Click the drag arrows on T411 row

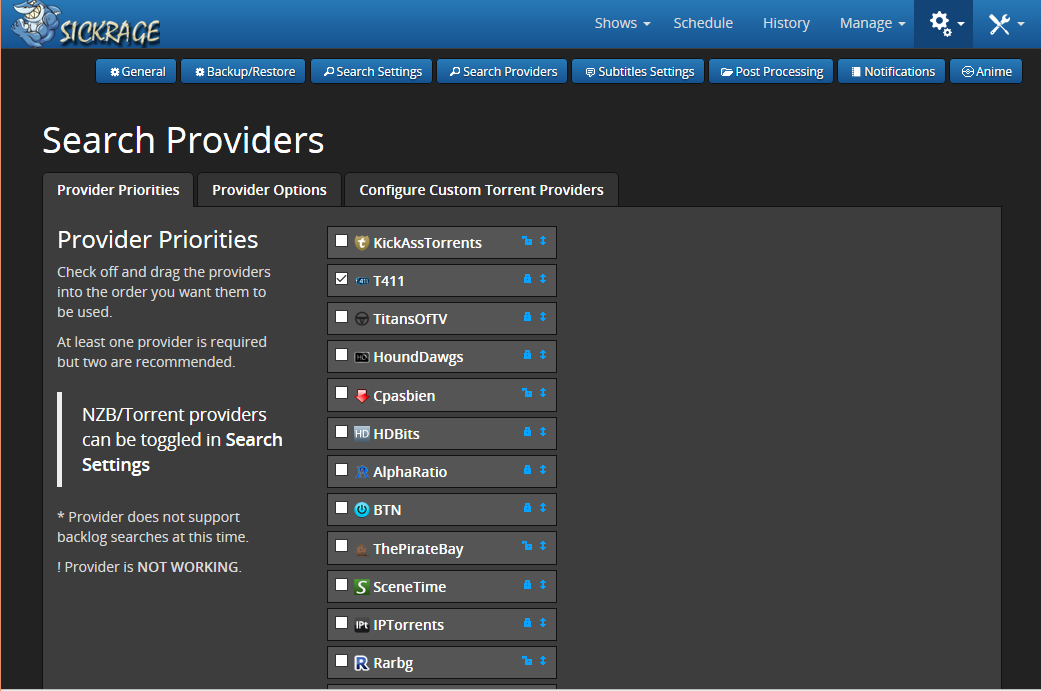(543, 280)
